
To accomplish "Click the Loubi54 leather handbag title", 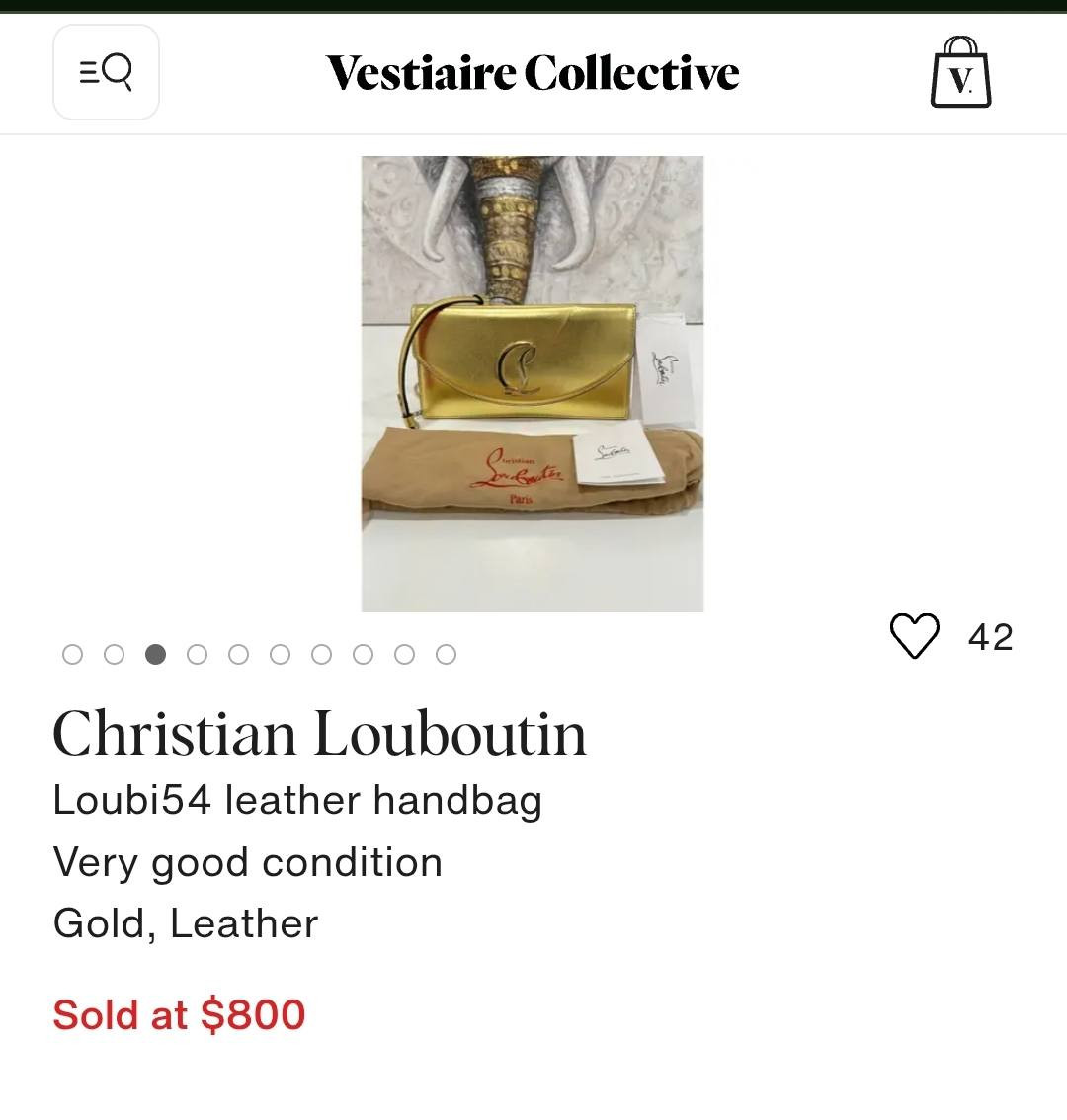I will (x=297, y=799).
